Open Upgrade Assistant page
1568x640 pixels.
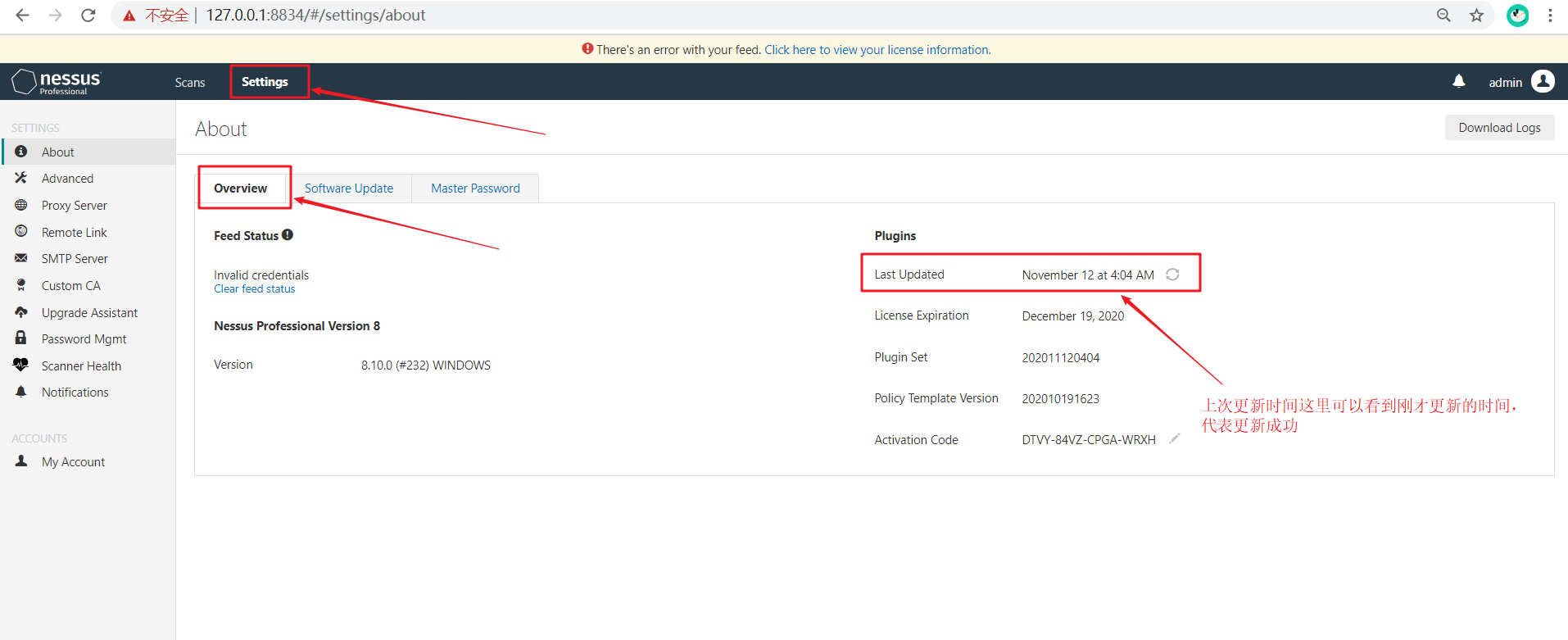[x=88, y=312]
